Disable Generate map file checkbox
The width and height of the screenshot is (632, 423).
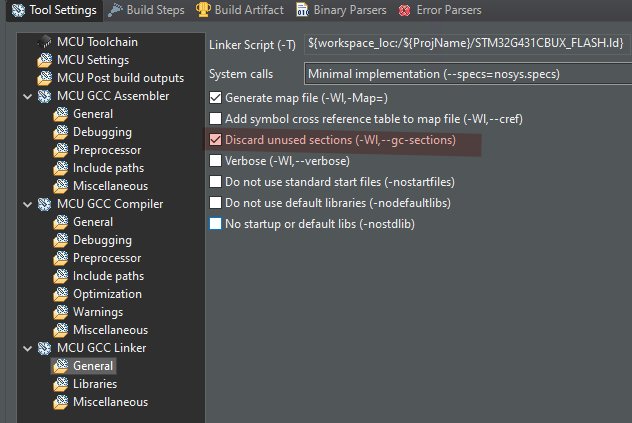click(x=216, y=98)
